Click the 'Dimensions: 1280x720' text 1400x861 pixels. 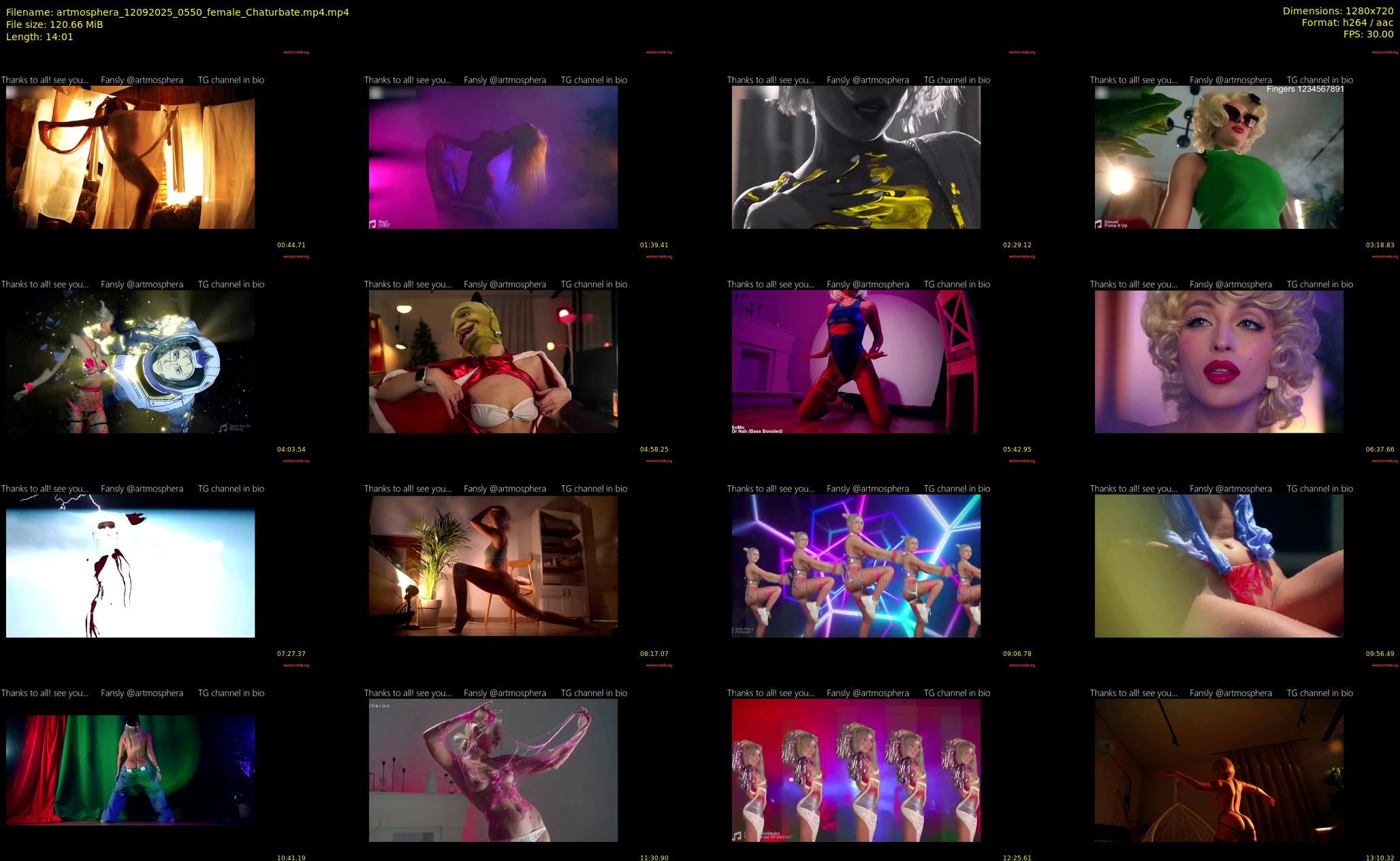tap(1338, 11)
